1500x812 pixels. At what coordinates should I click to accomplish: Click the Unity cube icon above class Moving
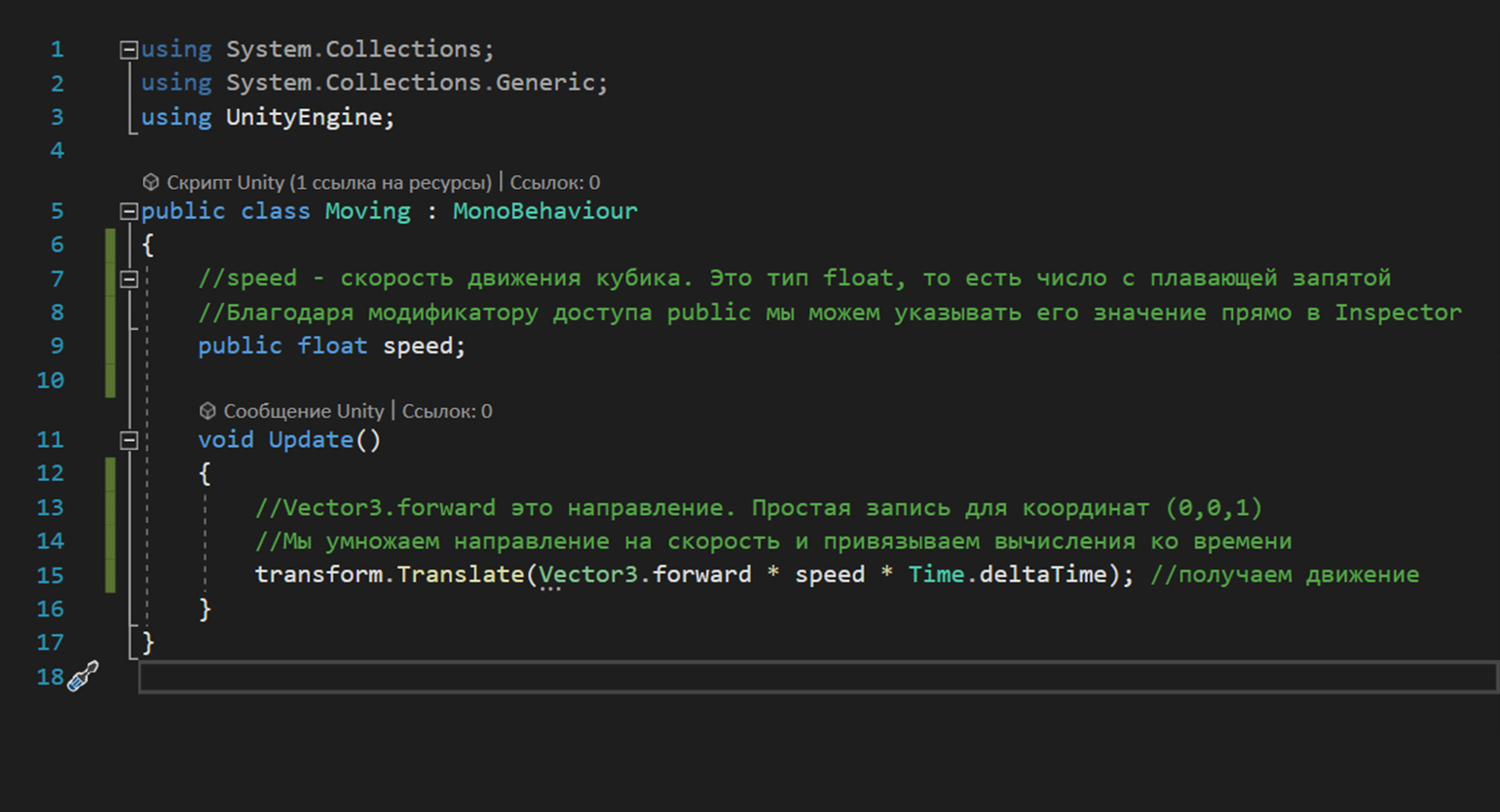click(150, 182)
